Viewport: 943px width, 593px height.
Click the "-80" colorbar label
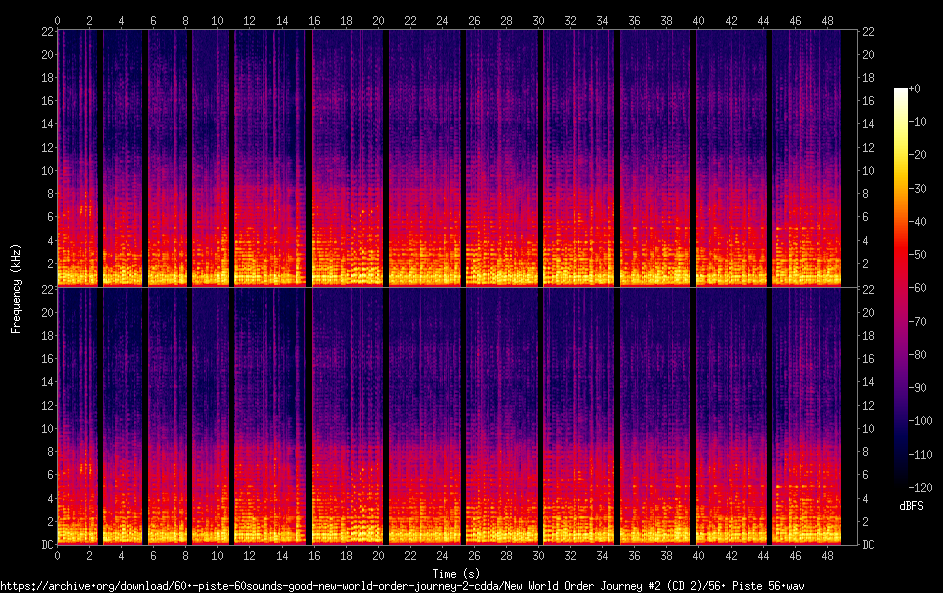[x=917, y=355]
